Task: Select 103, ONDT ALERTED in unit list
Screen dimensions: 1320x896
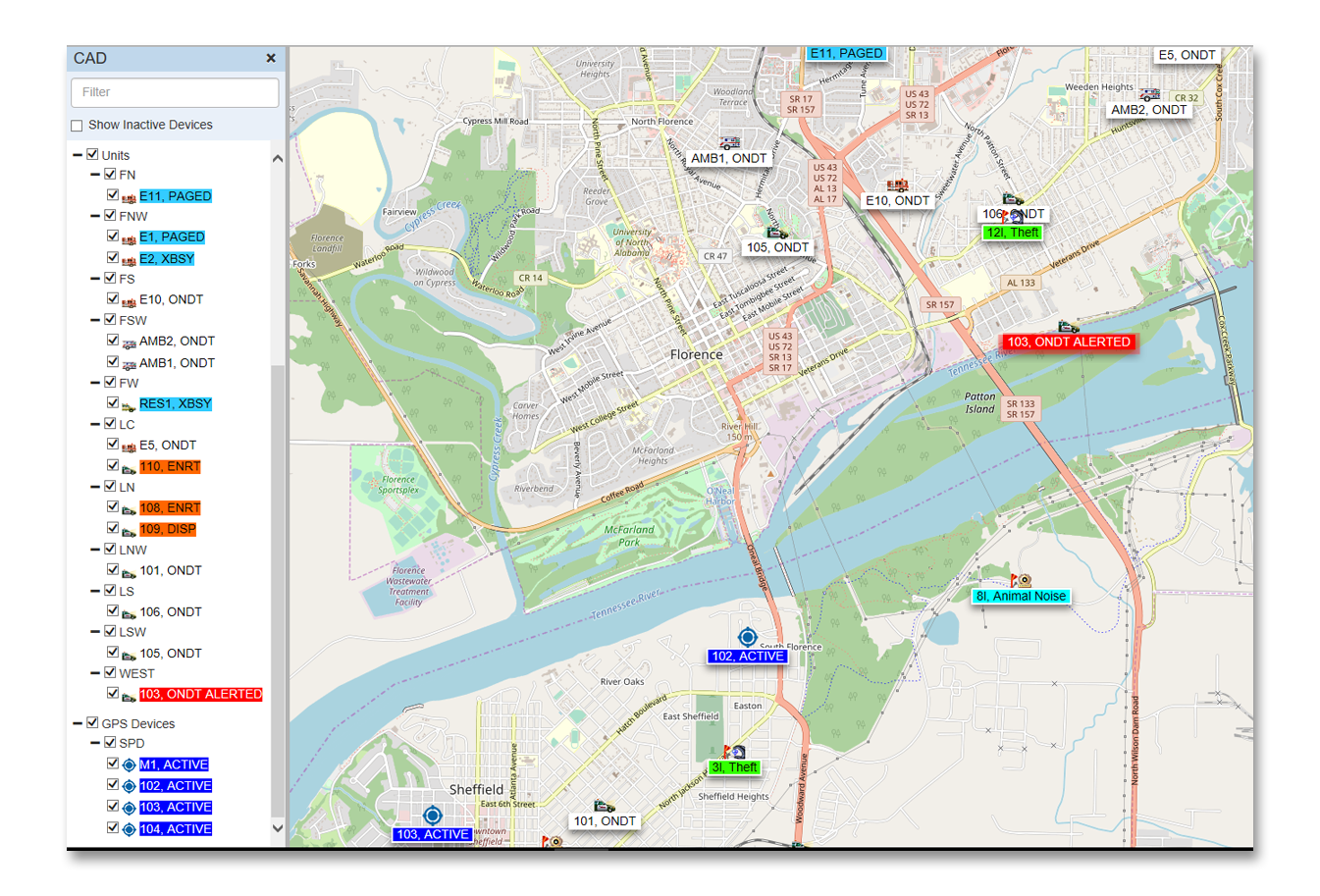Action: [200, 694]
